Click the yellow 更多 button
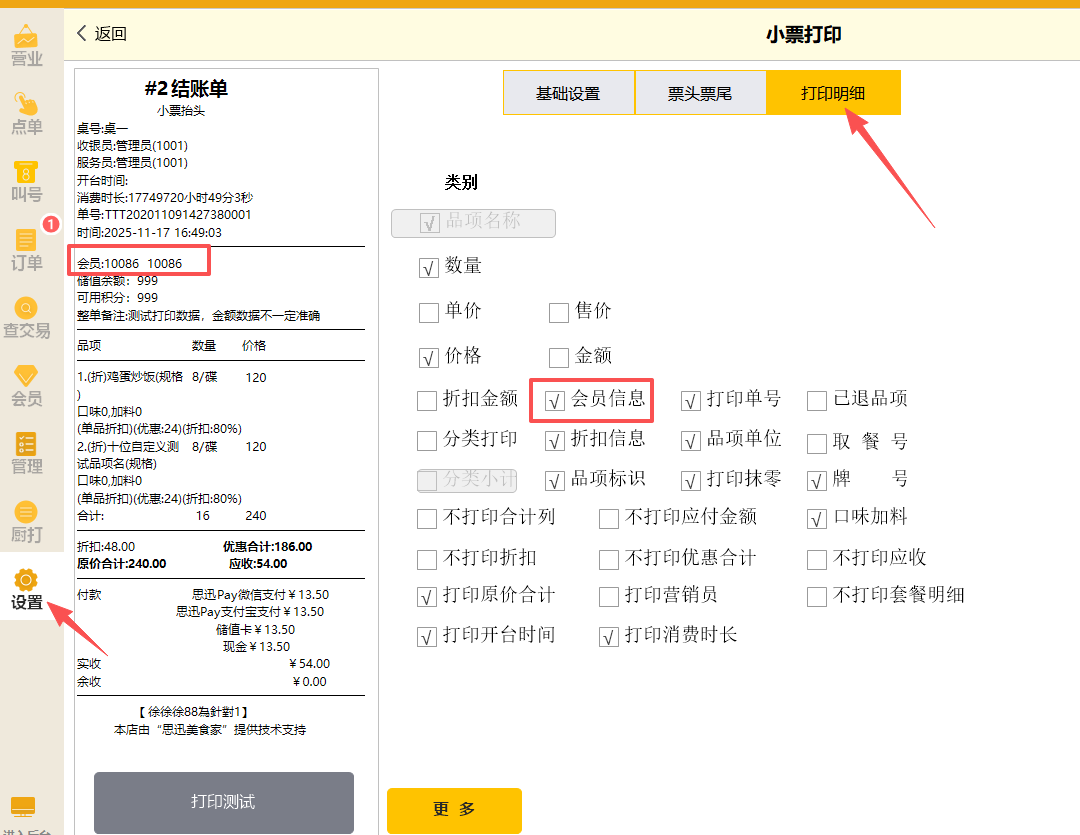Image resolution: width=1080 pixels, height=835 pixels. click(x=454, y=810)
